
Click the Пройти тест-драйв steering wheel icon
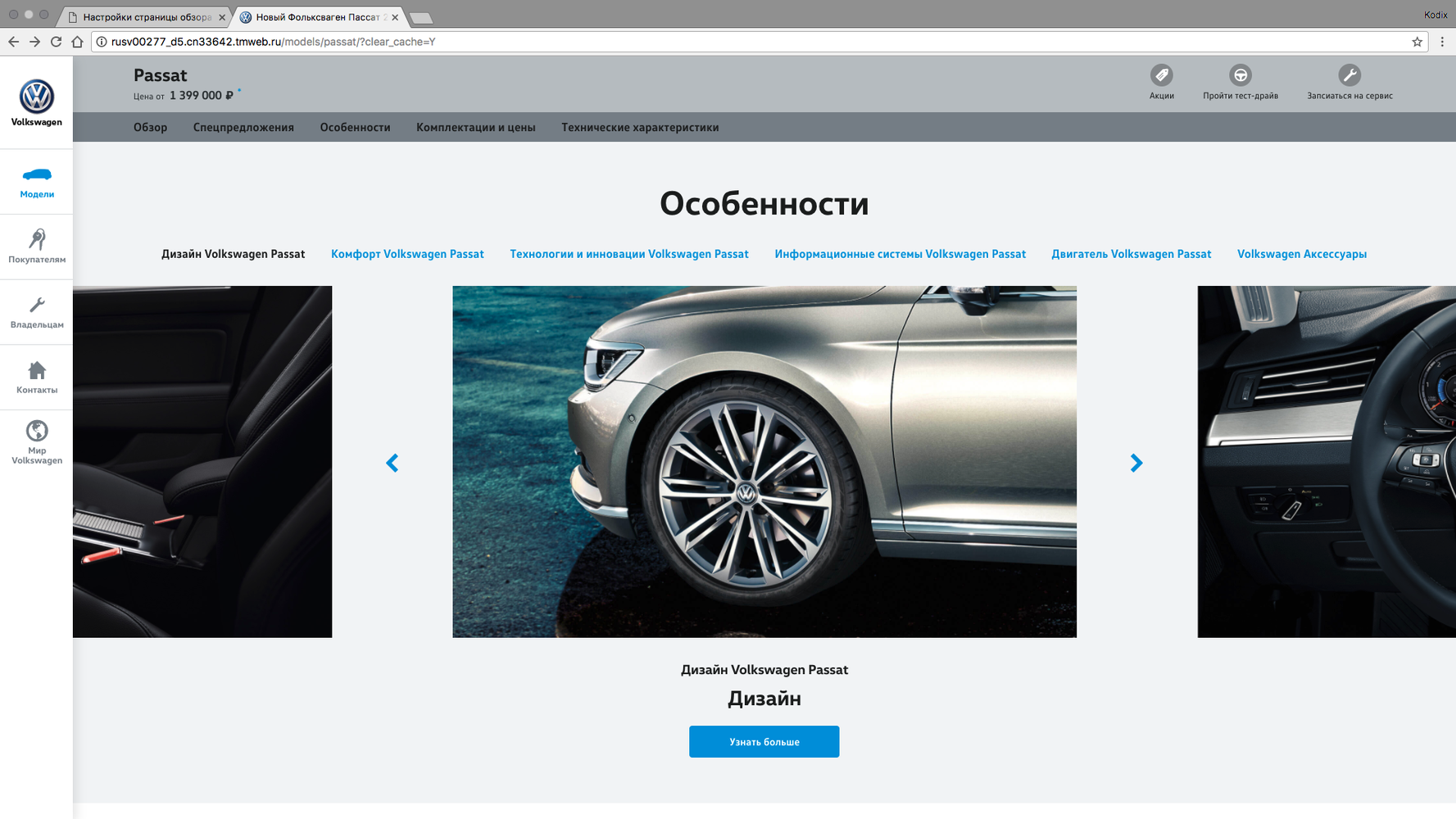pos(1241,75)
